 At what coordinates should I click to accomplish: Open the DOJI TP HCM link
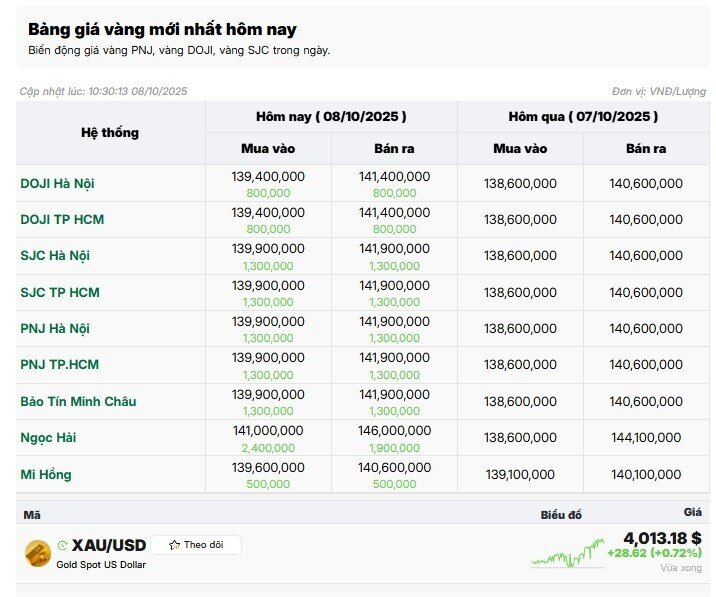62,219
